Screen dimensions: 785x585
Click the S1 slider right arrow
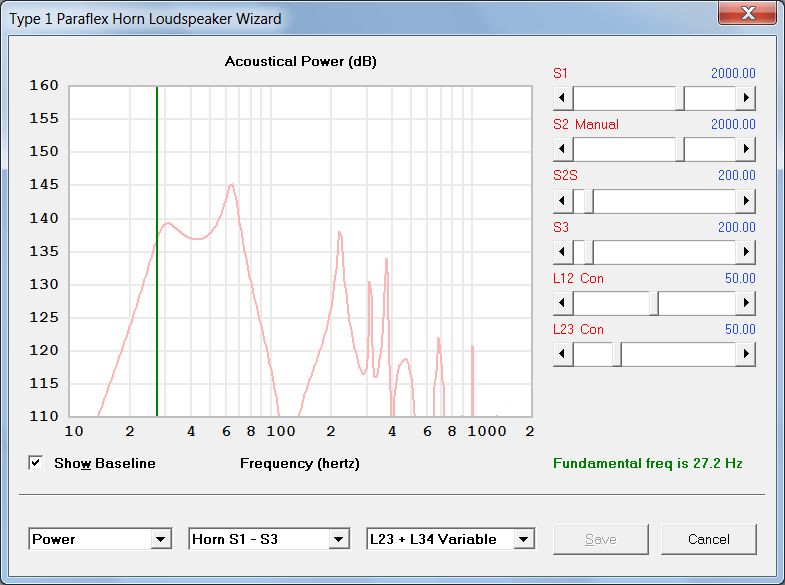pos(745,98)
